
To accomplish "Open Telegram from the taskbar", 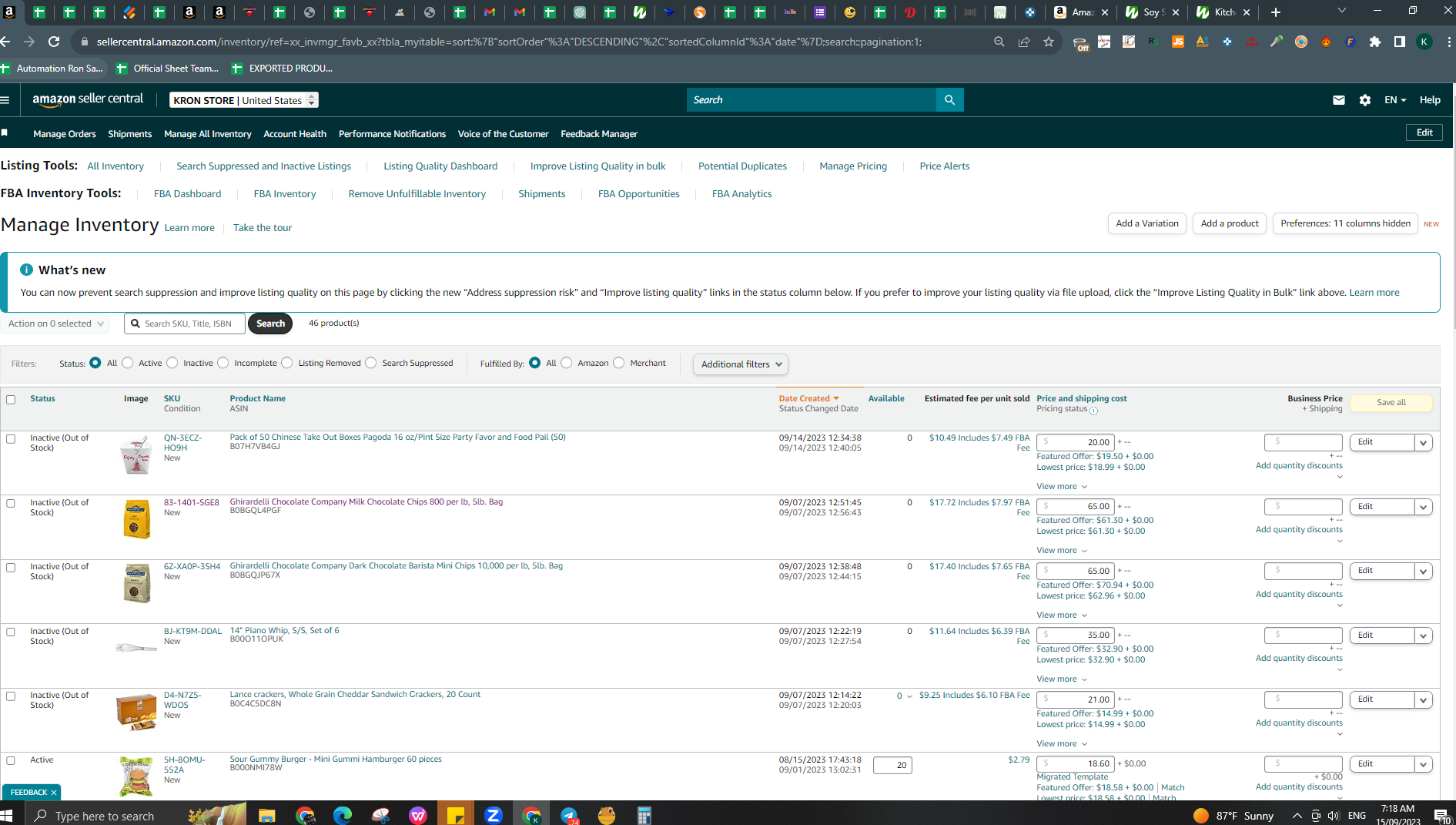I will pos(569,815).
